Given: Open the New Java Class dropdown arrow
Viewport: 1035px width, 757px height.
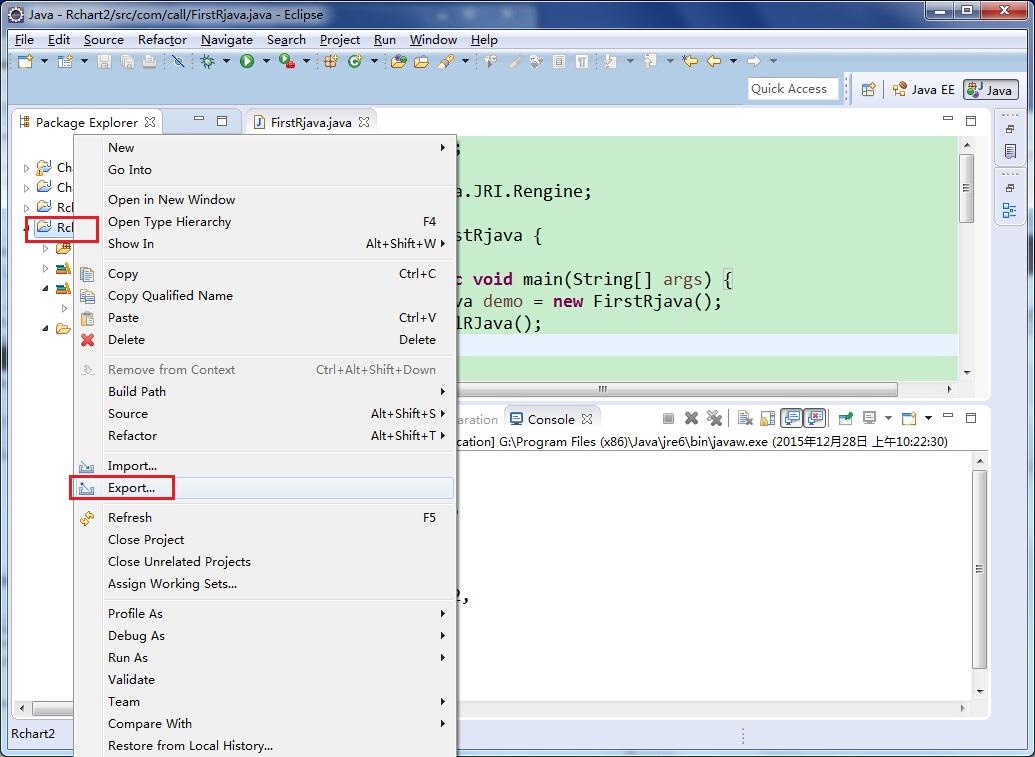Looking at the screenshot, I should [x=374, y=61].
